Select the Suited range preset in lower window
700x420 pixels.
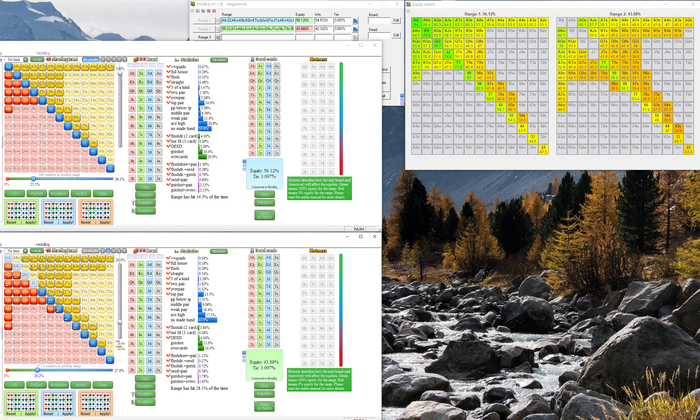[x=81, y=385]
